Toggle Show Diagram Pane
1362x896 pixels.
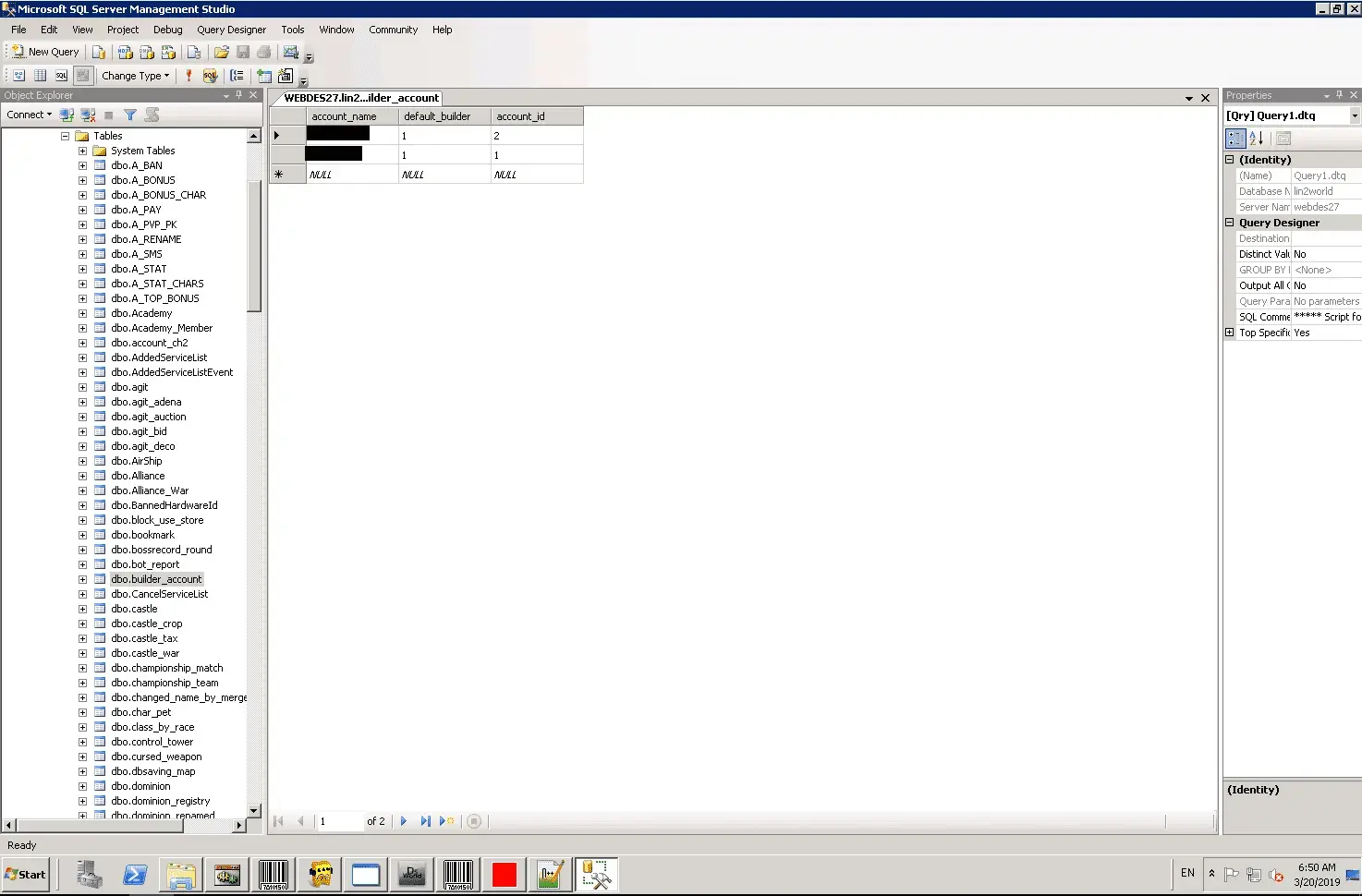pos(18,76)
